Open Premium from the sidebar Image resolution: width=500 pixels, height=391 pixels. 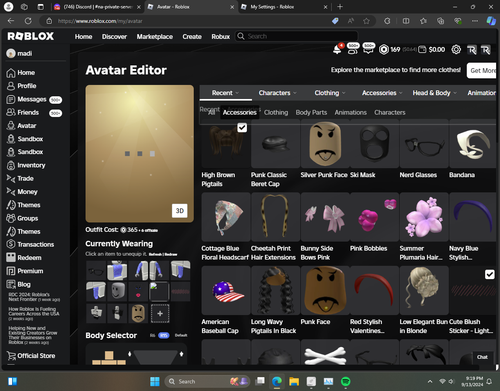[25, 271]
